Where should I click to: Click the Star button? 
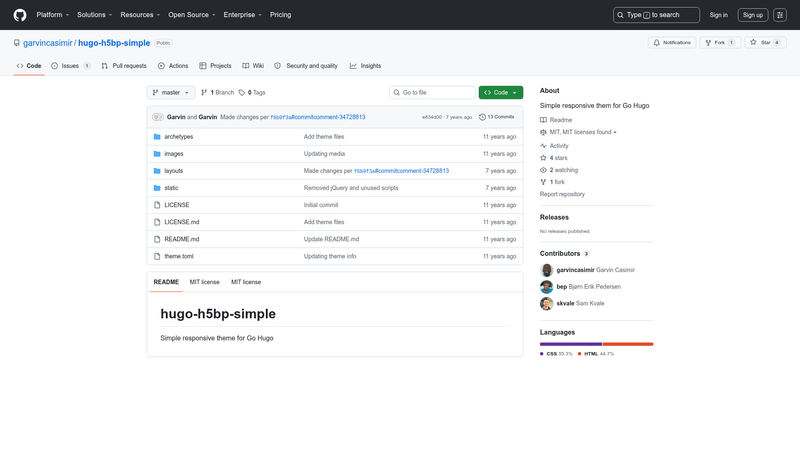765,43
